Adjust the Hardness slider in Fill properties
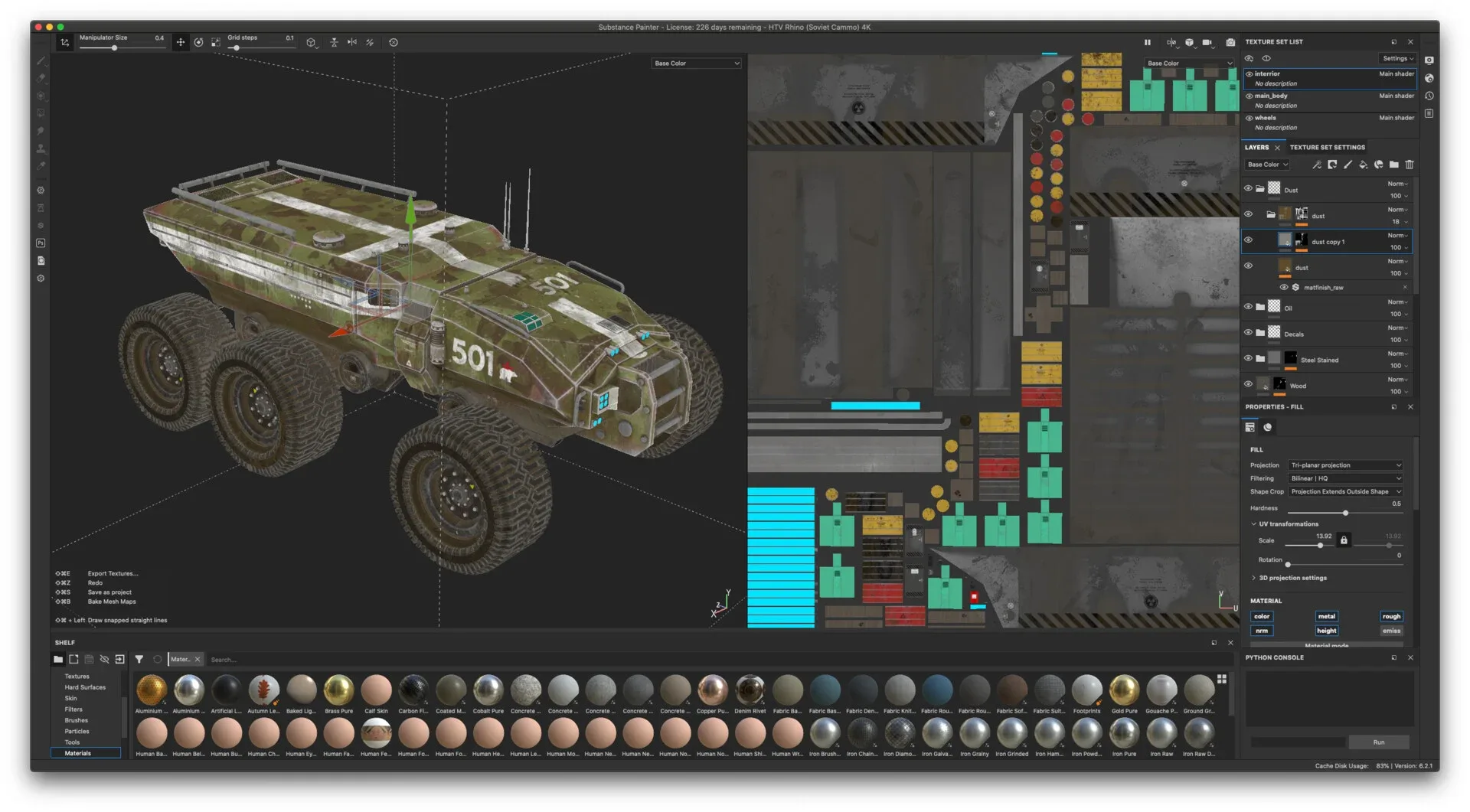1470x812 pixels. (1345, 513)
